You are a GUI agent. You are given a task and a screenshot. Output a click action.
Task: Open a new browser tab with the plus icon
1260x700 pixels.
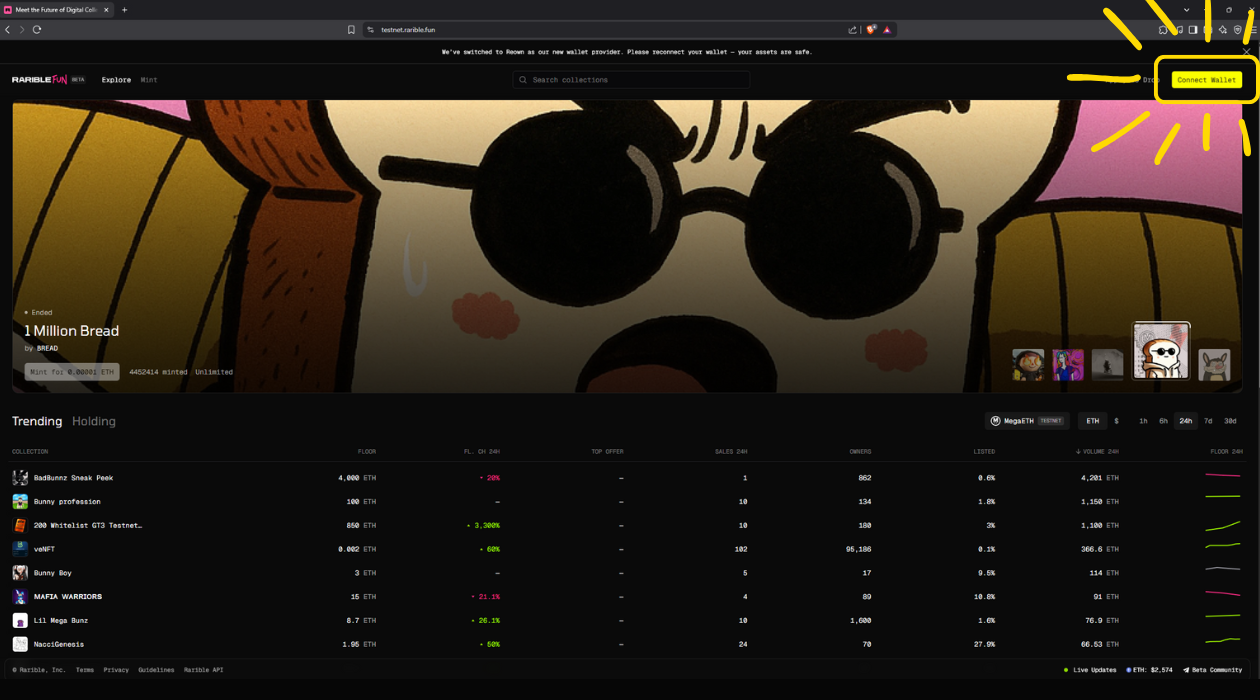click(x=125, y=10)
